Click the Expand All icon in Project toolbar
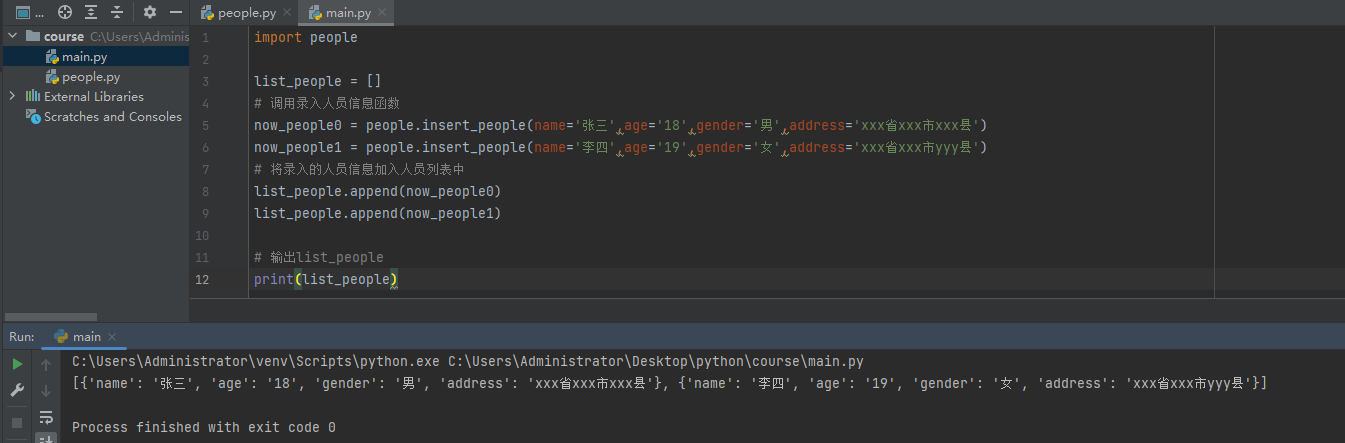 pyautogui.click(x=91, y=12)
